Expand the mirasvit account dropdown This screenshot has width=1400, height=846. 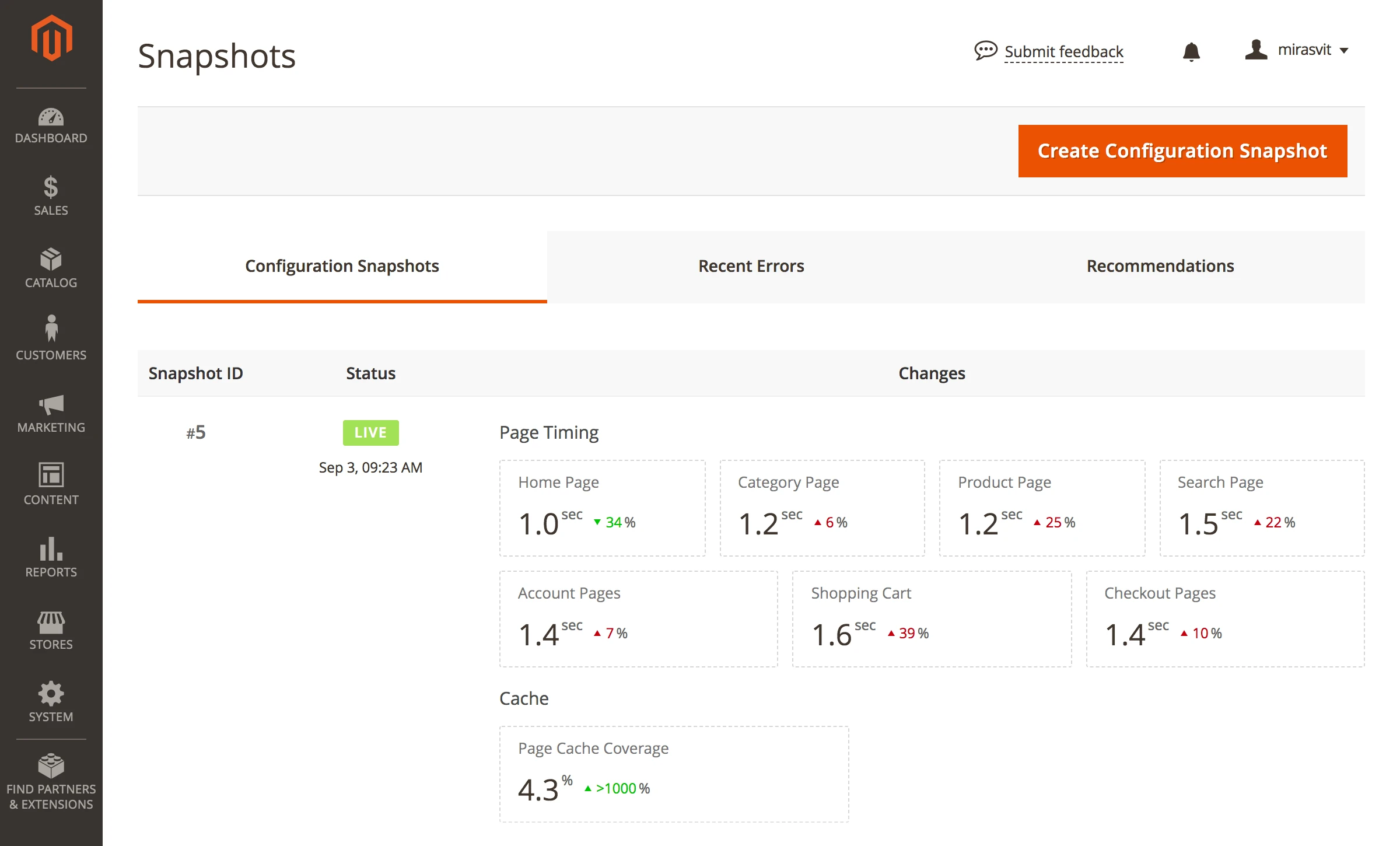[x=1297, y=50]
